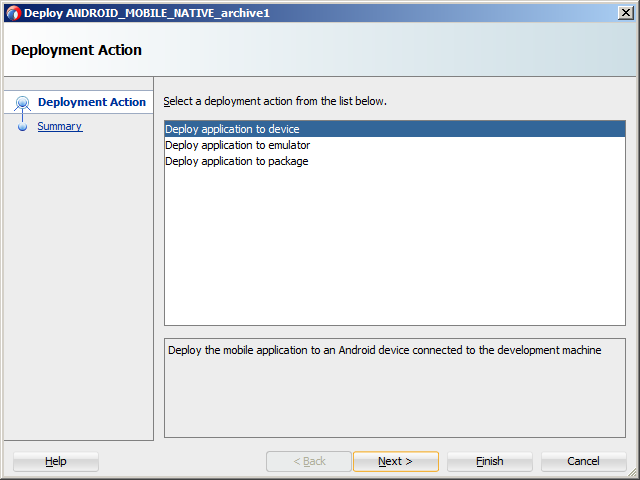Click the Deployment Action step icon
Image resolution: width=640 pixels, height=480 pixels.
(22, 103)
